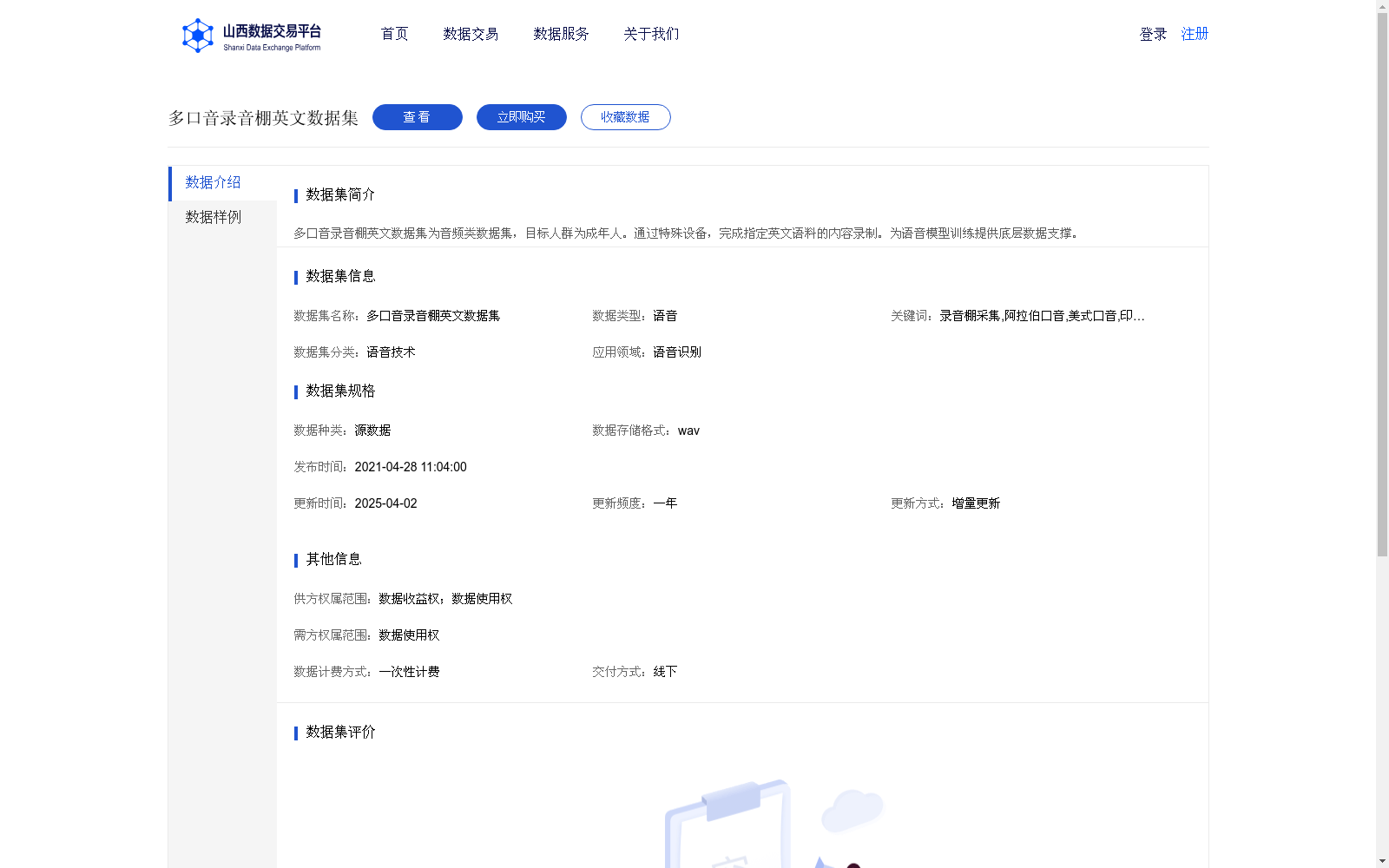Expand the truncated keyword list ending in 印…
1389x868 pixels.
tap(1139, 316)
